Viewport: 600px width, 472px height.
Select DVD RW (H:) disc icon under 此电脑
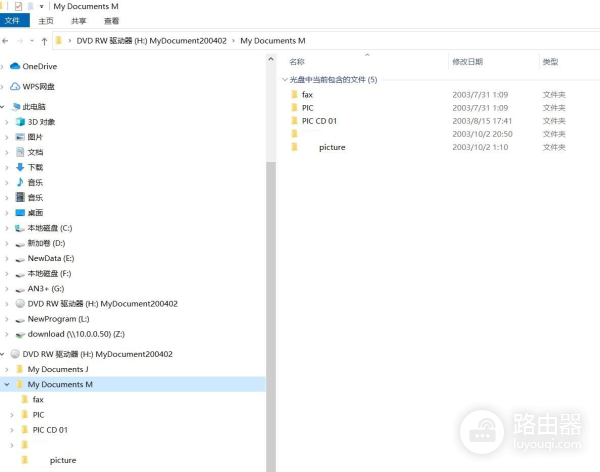pos(20,304)
